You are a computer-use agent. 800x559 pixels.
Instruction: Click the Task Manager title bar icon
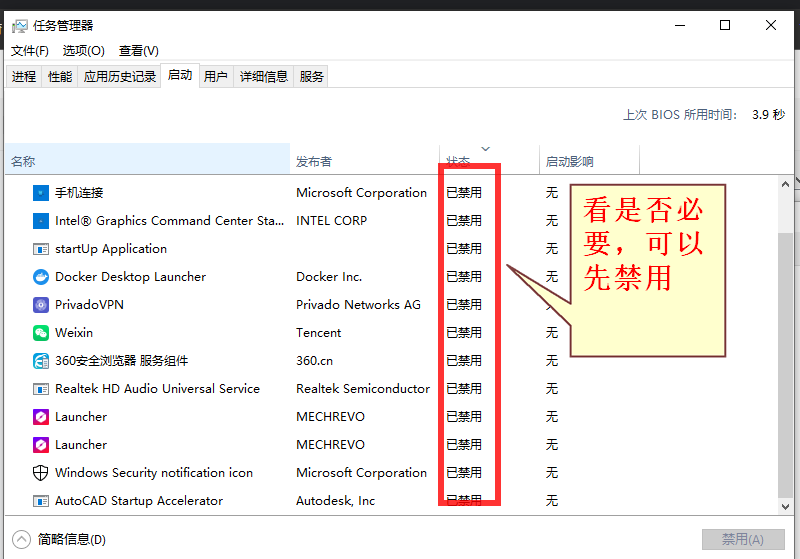tap(20, 26)
